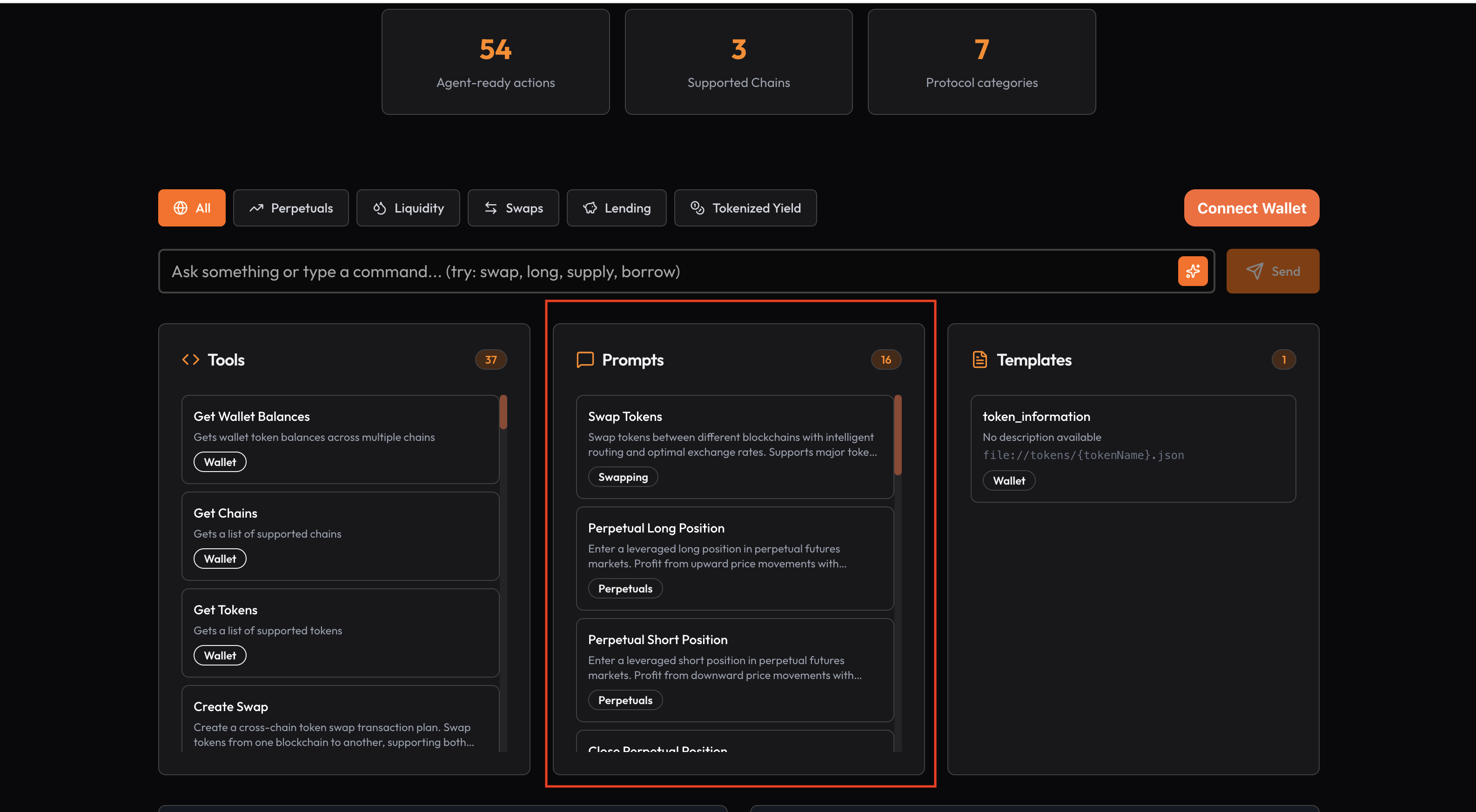Click the Prompts list scrollbar thumb
The width and height of the screenshot is (1476, 812).
(898, 435)
